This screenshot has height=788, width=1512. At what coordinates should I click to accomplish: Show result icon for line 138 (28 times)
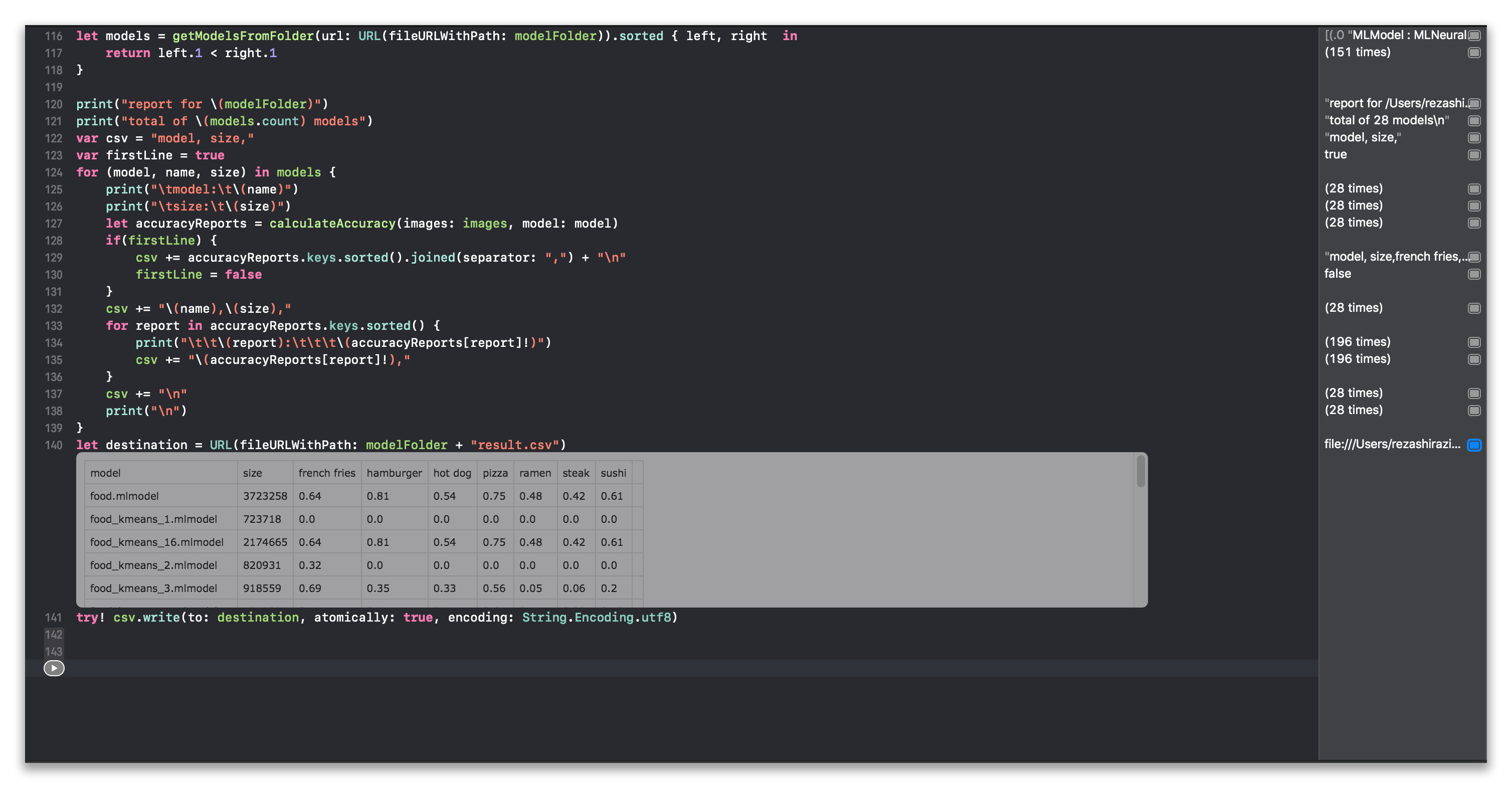click(x=1474, y=411)
